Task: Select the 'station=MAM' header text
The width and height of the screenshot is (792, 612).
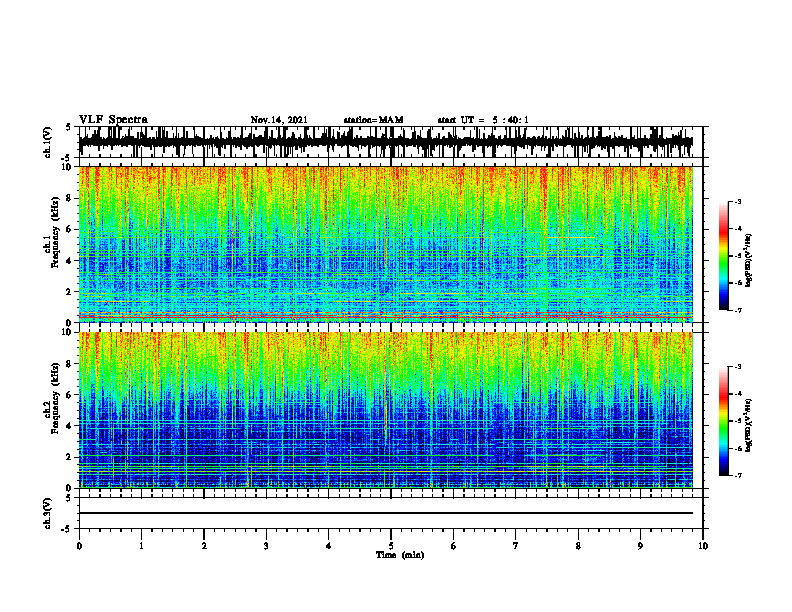Action: point(374,120)
